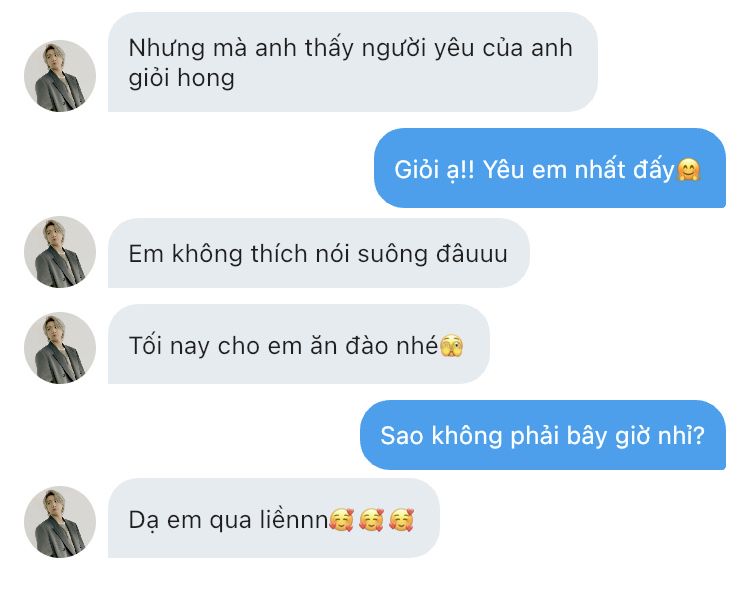Select the 'Em không thích nói suông đâuuu' bubble
This screenshot has height=589, width=750.
coord(319,253)
